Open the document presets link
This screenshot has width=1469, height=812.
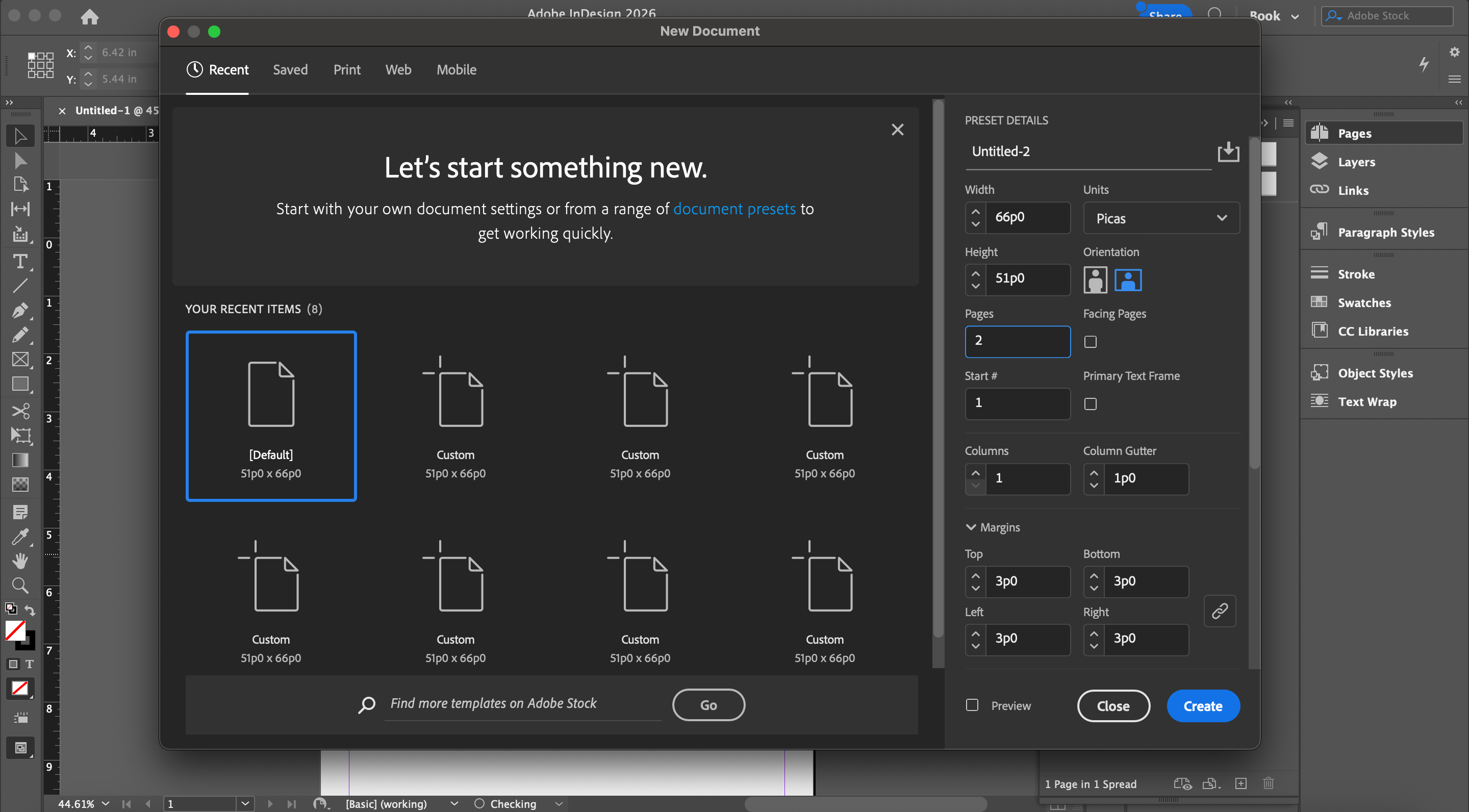pos(734,209)
